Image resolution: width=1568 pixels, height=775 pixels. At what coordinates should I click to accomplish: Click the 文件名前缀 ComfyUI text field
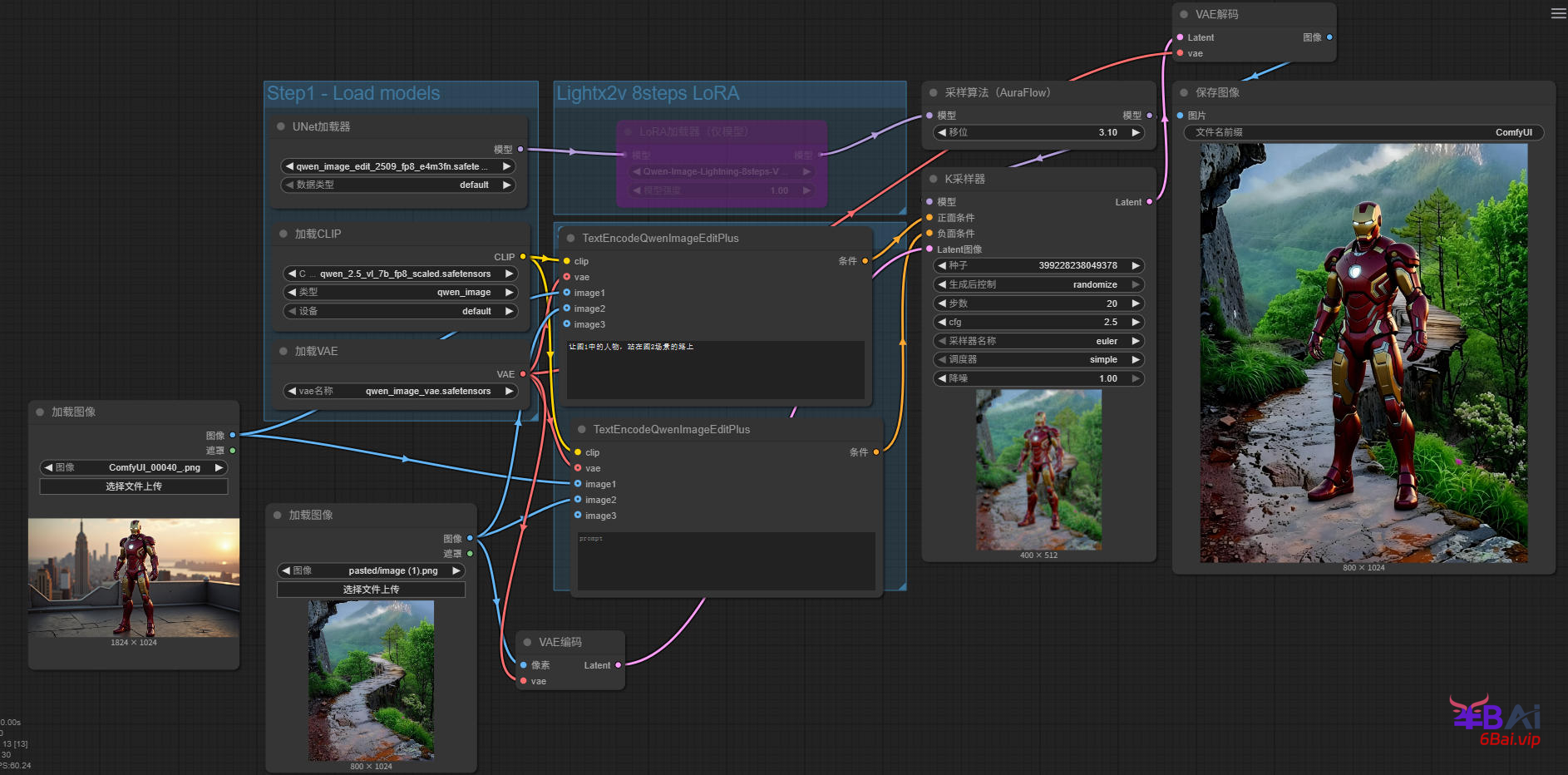pyautogui.click(x=1363, y=133)
